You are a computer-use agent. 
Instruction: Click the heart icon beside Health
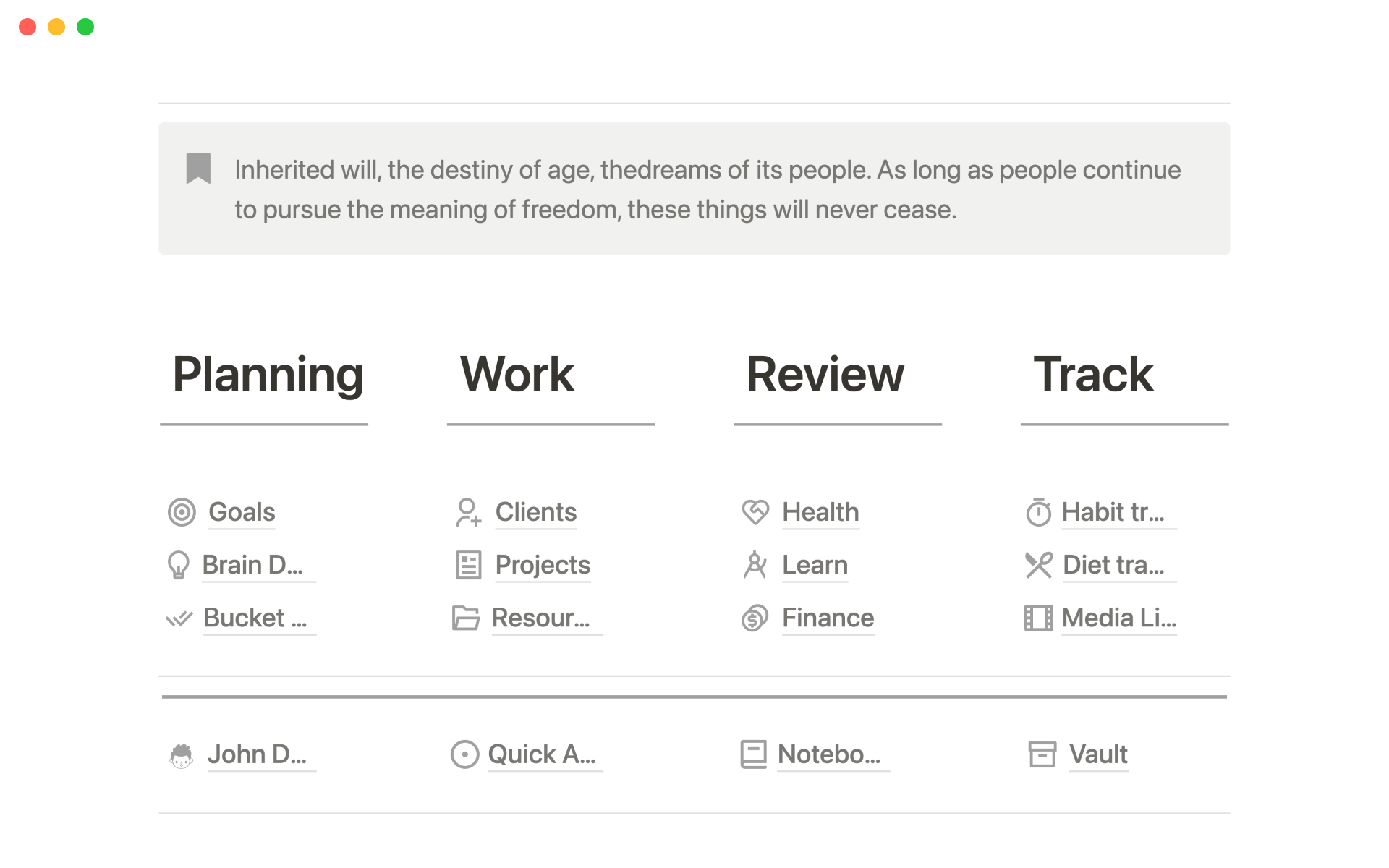(755, 512)
